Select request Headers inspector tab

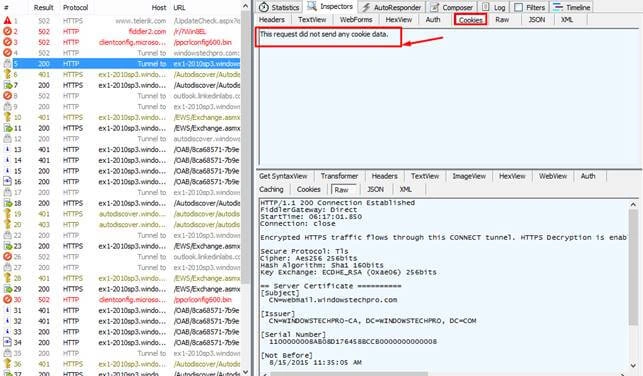(x=271, y=20)
